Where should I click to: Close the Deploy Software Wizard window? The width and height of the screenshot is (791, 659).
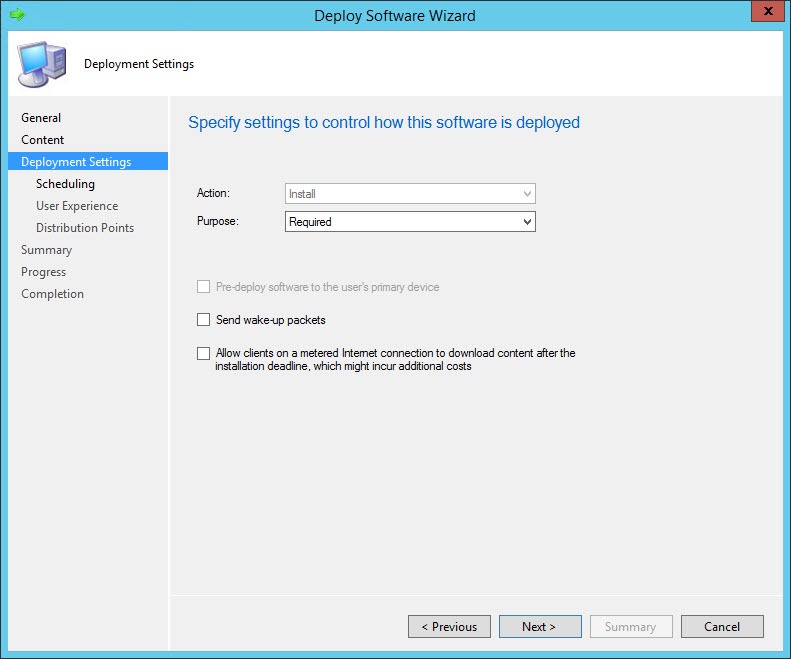(767, 13)
